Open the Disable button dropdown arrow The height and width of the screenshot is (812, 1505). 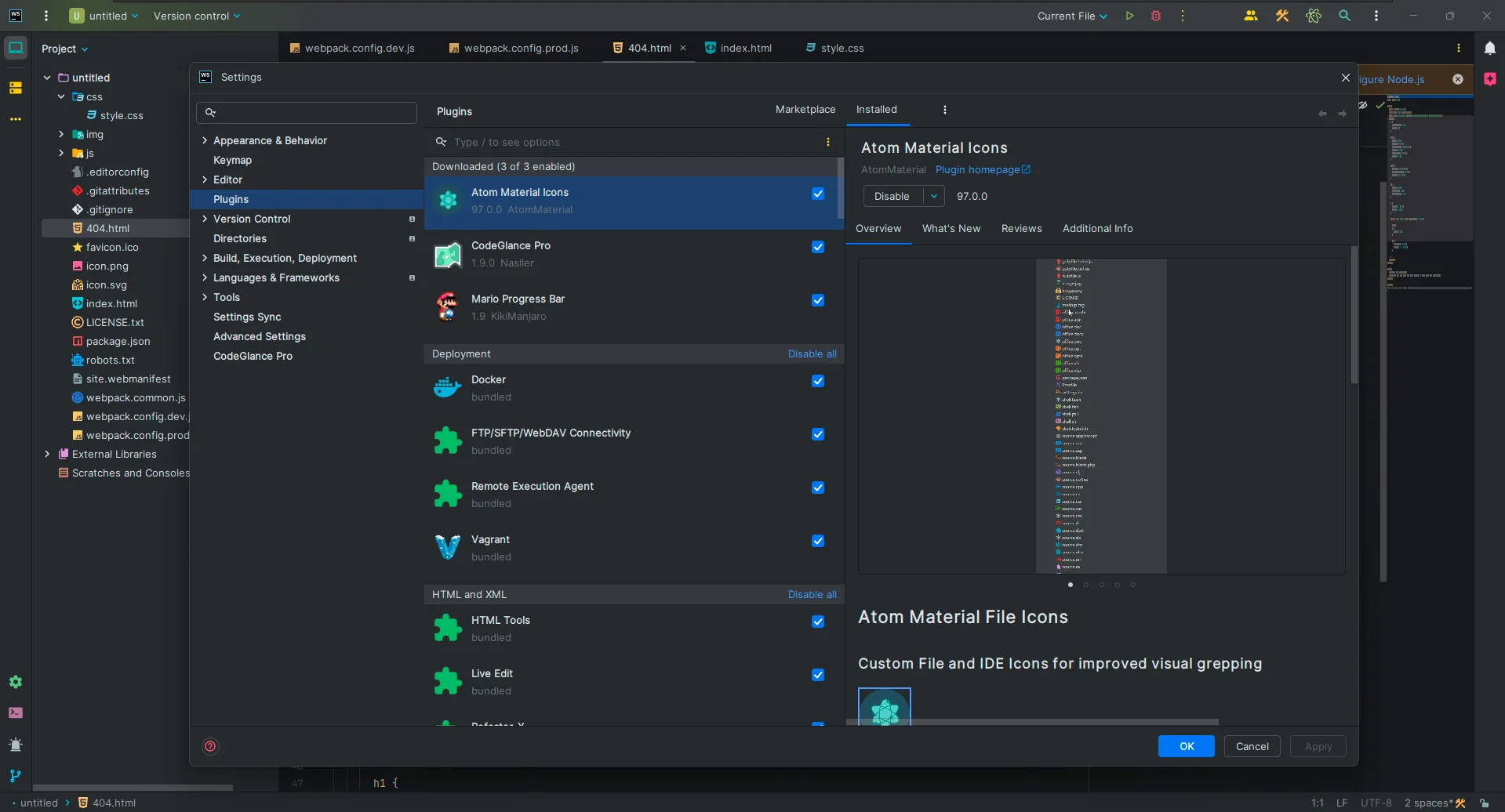933,196
